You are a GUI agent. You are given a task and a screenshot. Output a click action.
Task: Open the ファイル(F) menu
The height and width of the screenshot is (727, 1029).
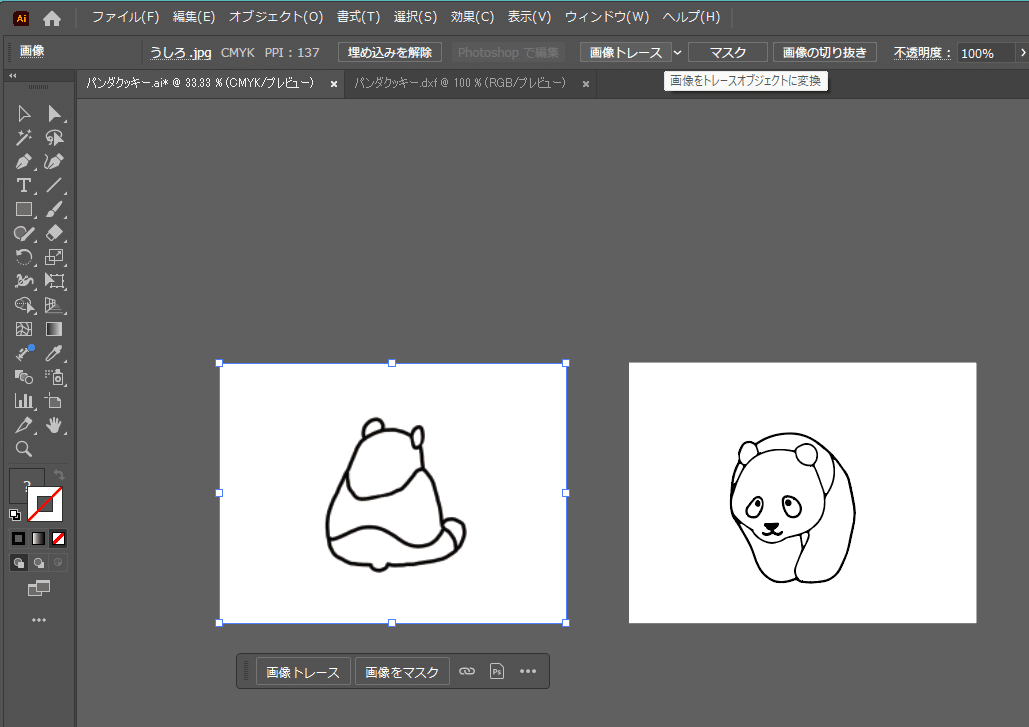[x=125, y=17]
